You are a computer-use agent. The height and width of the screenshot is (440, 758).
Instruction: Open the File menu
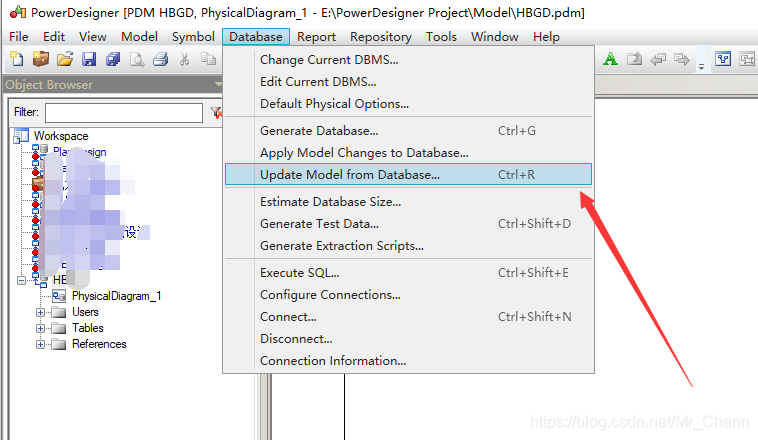coord(19,37)
